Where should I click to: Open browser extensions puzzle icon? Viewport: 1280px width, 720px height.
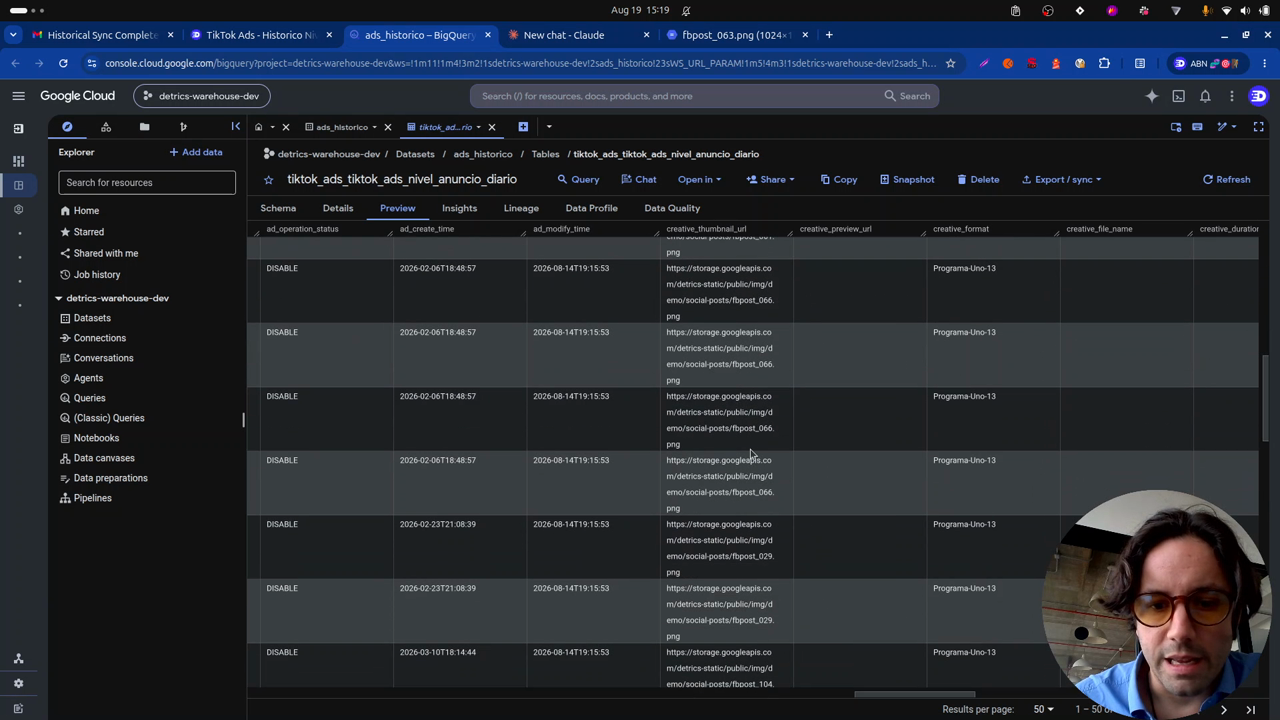tap(1104, 63)
